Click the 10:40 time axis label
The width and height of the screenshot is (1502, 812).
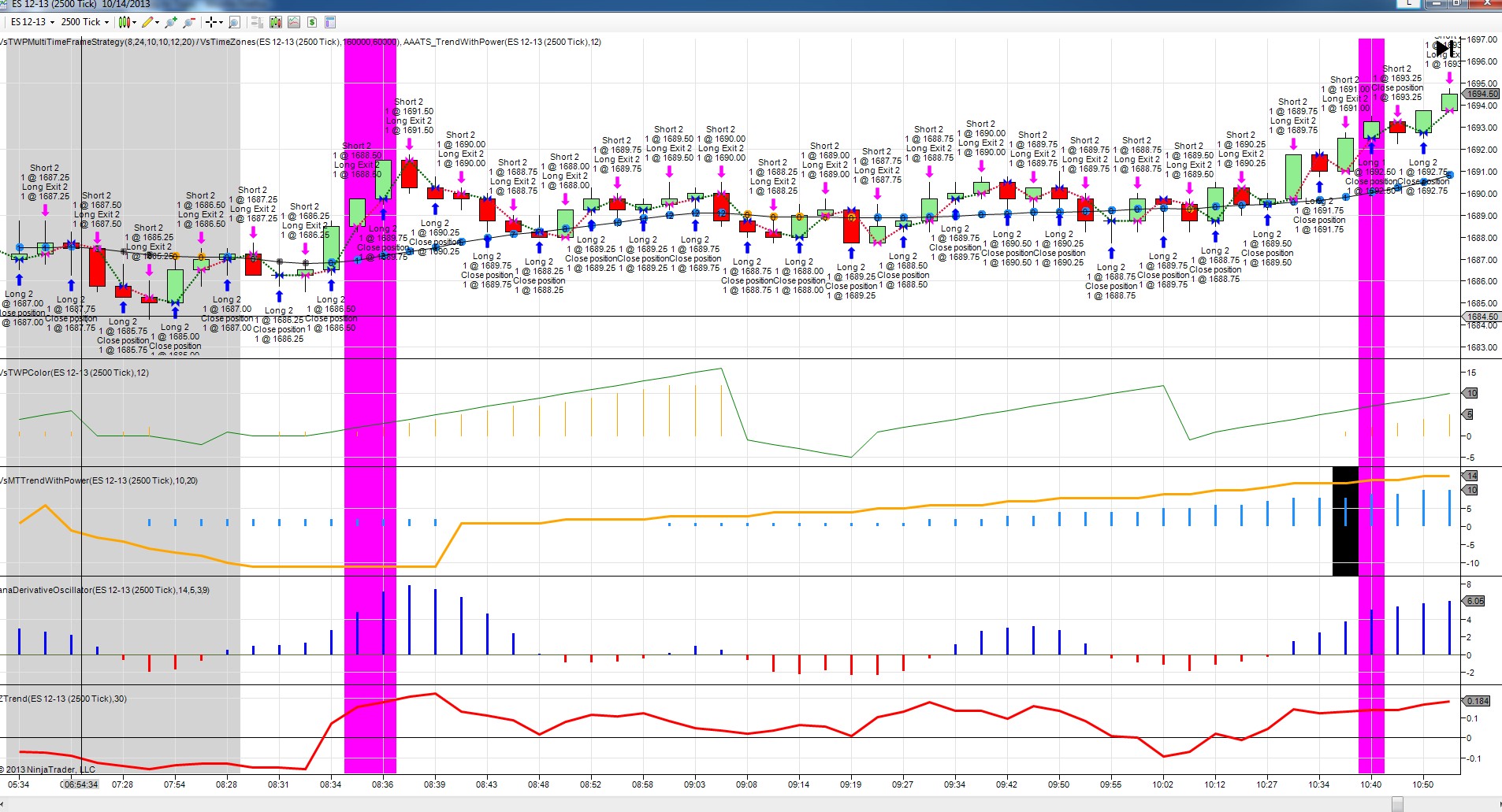point(1370,784)
